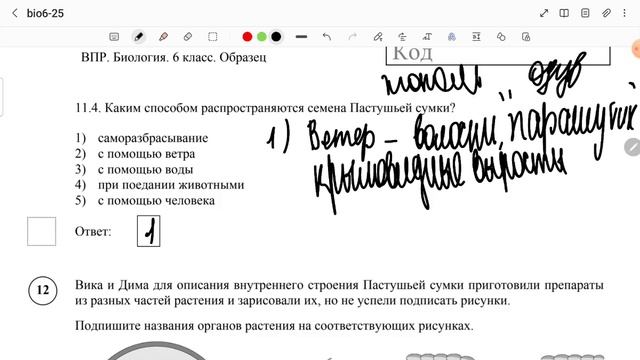Tap the Ответ: label
The image size is (640, 360).
93,231
